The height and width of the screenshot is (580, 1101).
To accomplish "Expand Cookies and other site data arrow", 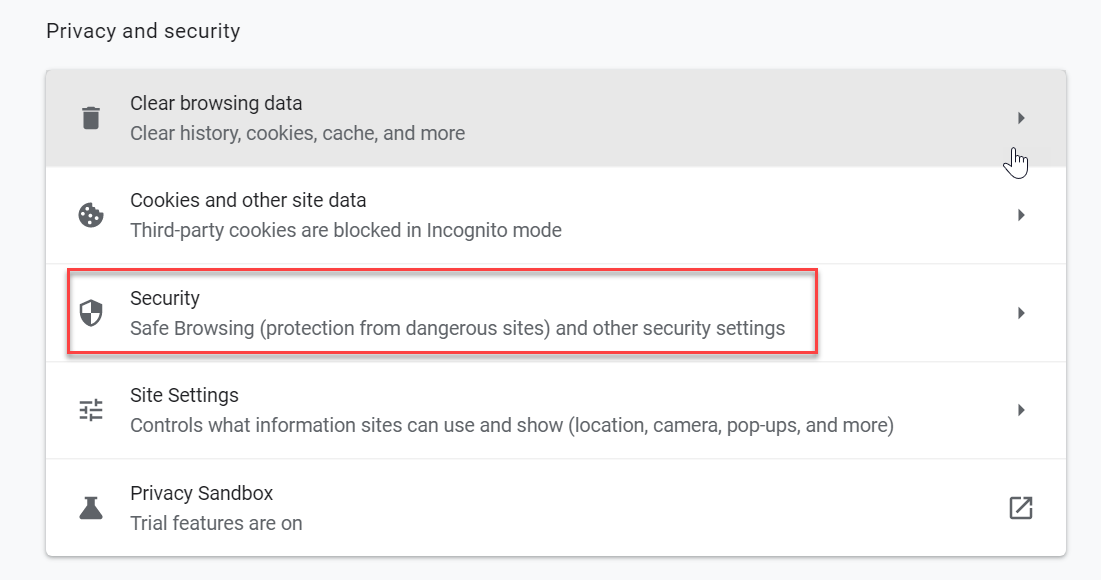I will (x=1021, y=215).
